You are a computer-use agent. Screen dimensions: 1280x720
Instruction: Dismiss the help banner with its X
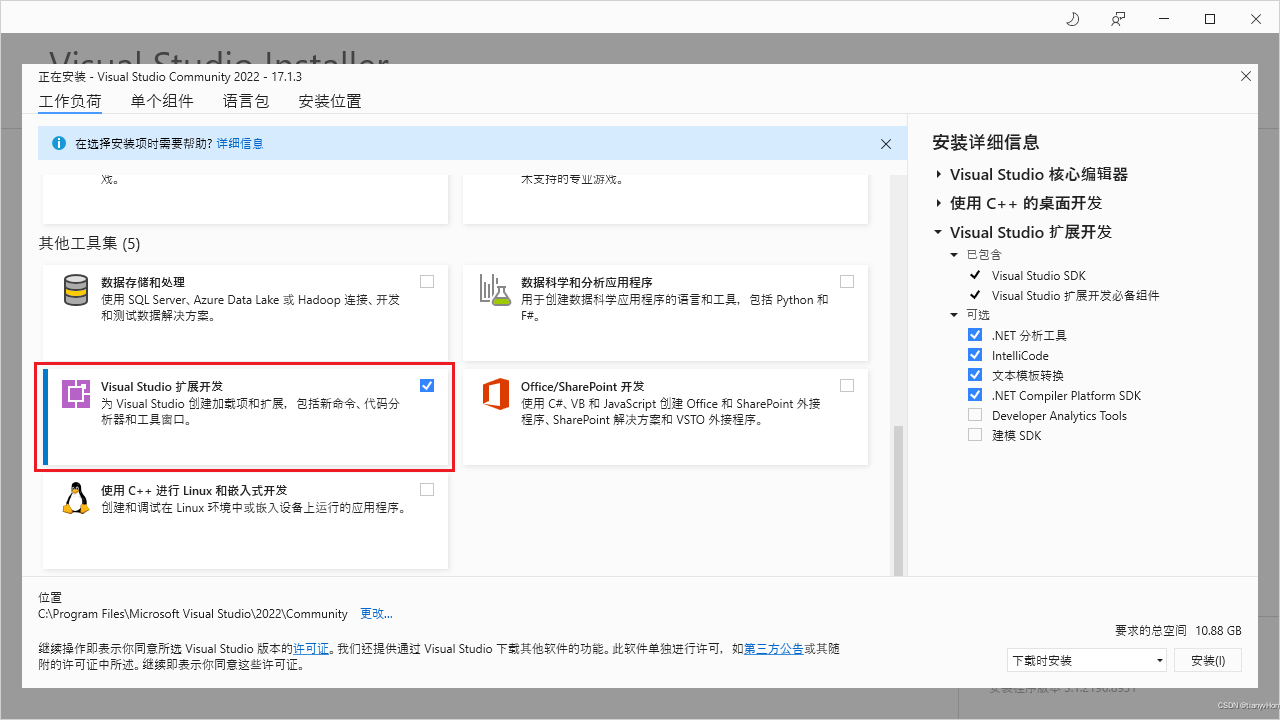tap(886, 144)
